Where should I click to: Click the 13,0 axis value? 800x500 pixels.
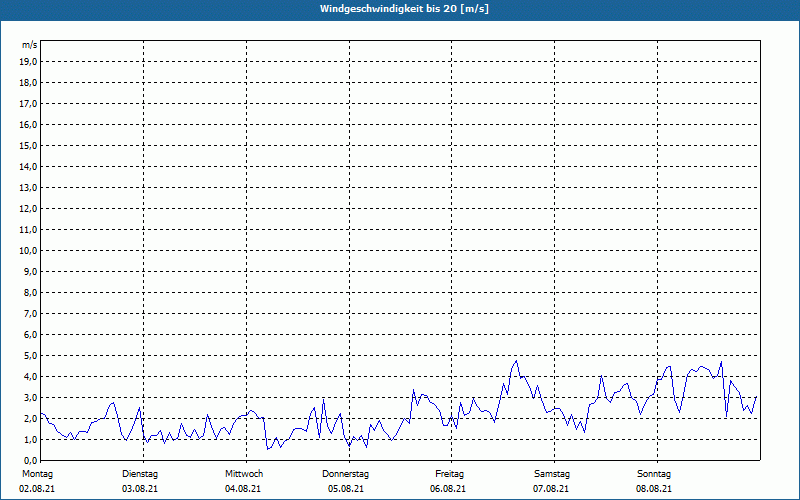coord(29,187)
